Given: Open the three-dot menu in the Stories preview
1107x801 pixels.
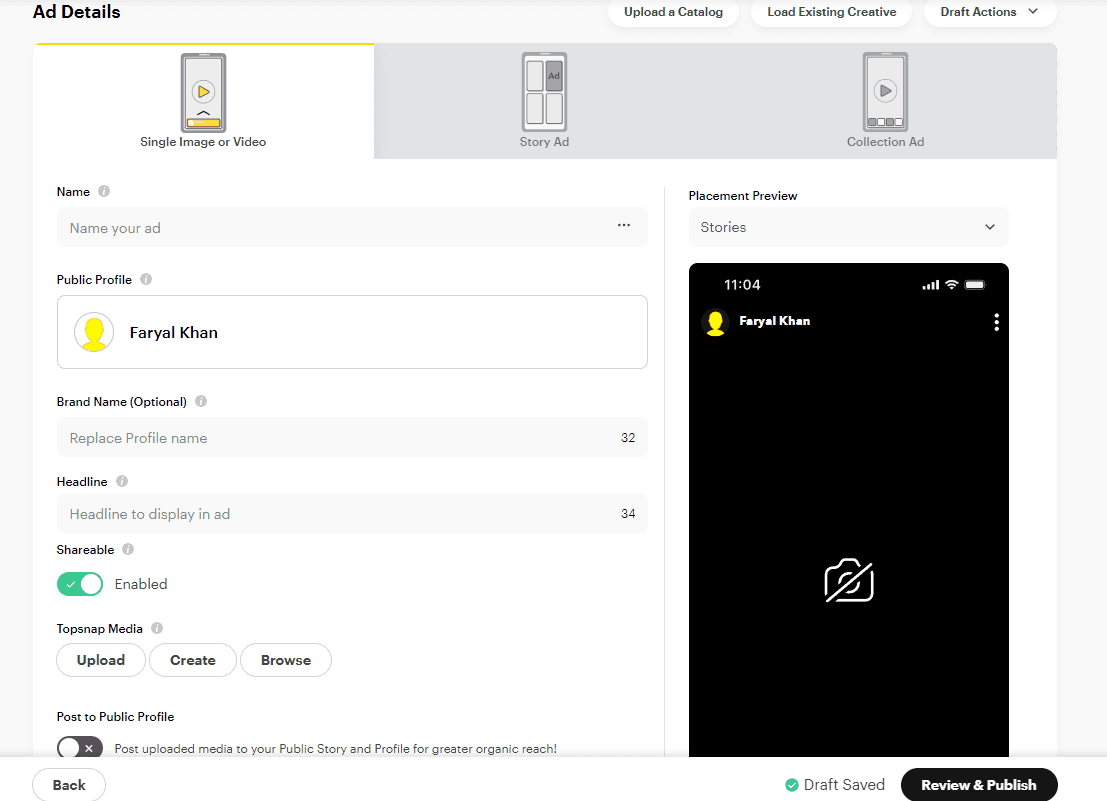Looking at the screenshot, I should (996, 322).
